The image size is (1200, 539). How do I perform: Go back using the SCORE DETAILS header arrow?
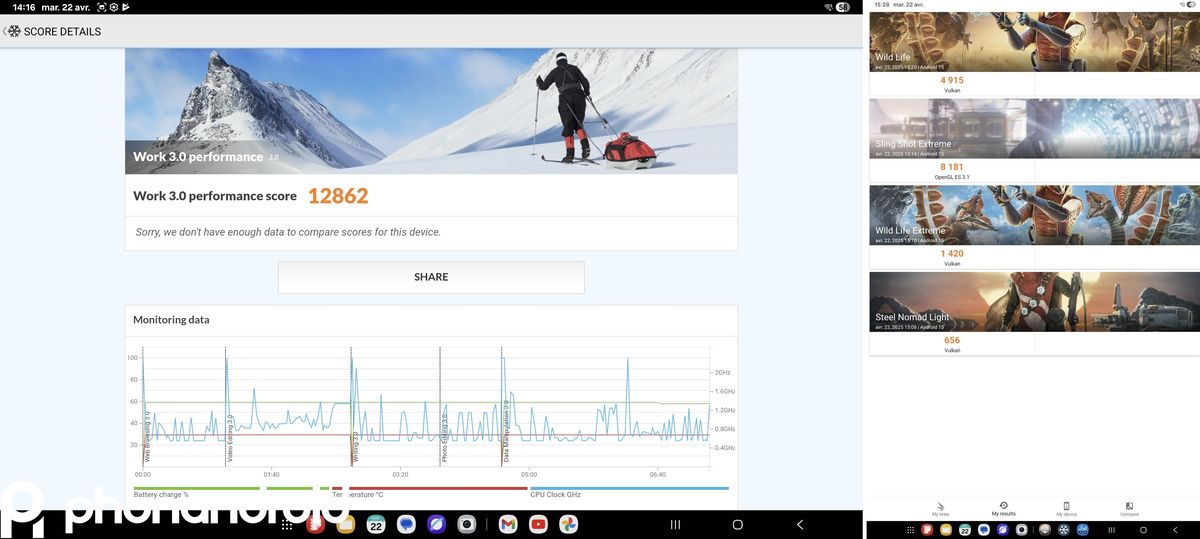pos(5,31)
